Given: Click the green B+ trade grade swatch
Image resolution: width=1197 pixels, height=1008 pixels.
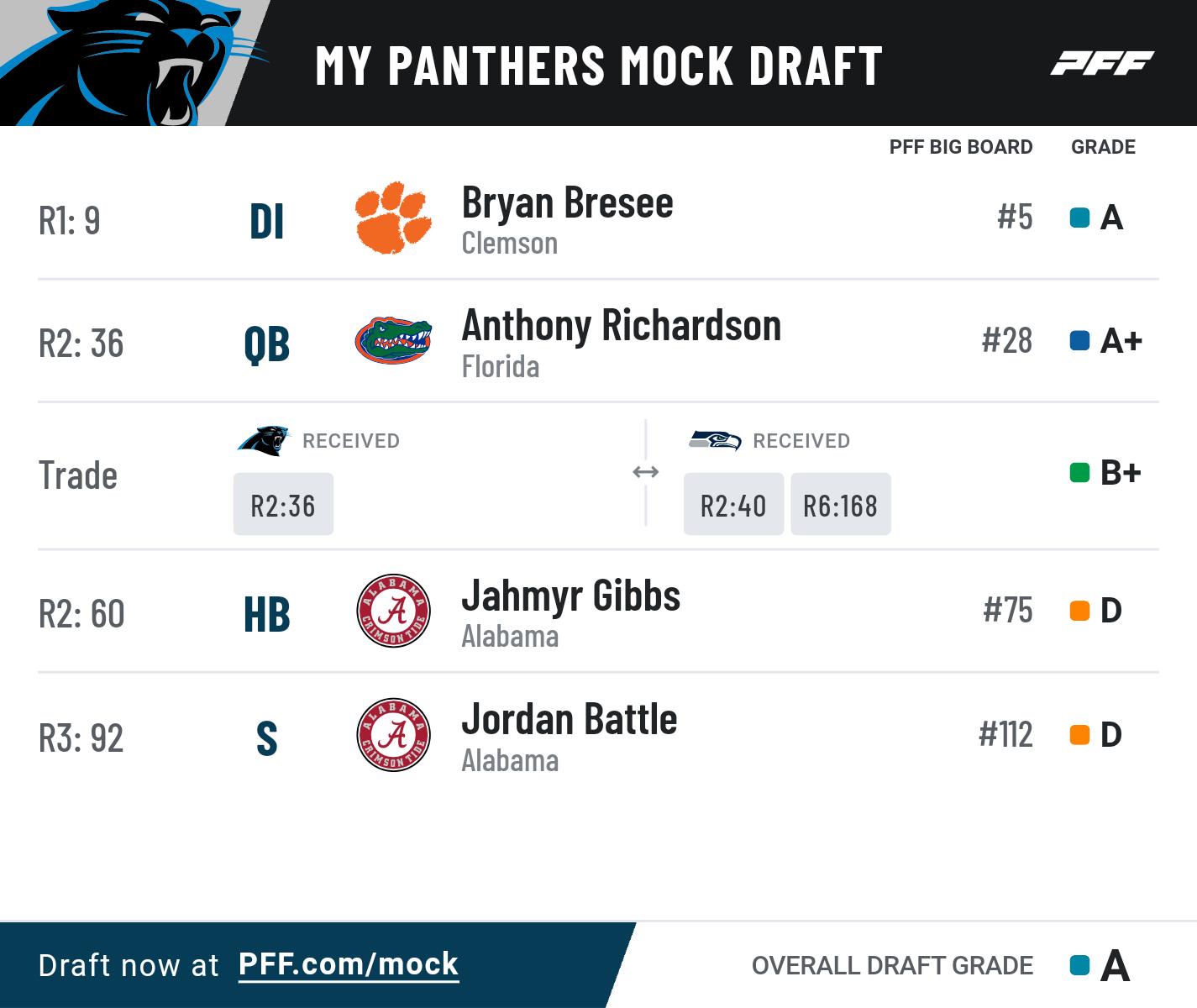Looking at the screenshot, I should tap(1079, 472).
